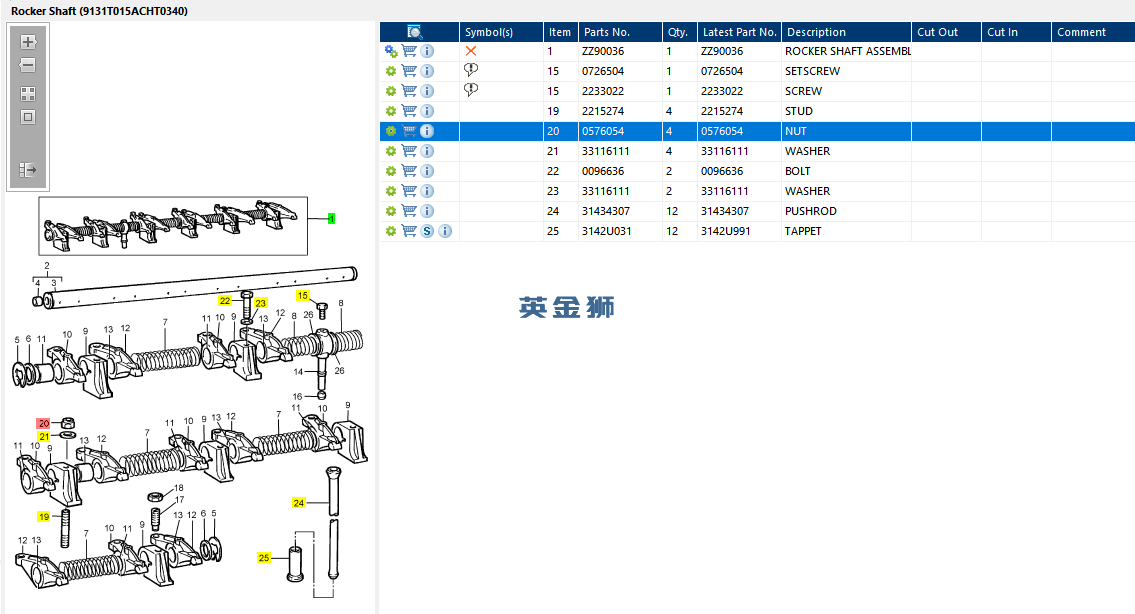Click the TAPPET description cell
This screenshot has width=1135, height=614.
tap(846, 231)
